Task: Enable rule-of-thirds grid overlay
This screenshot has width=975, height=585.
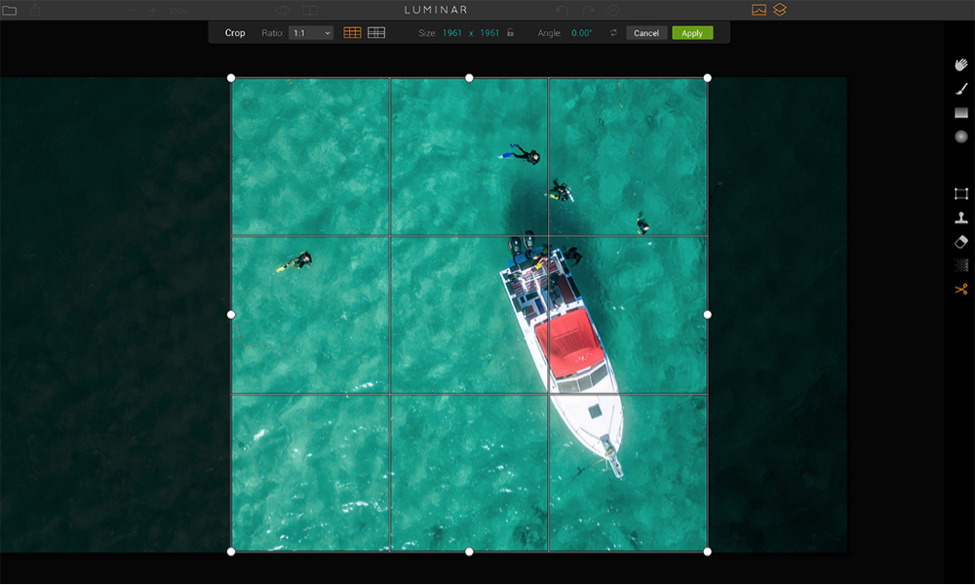Action: point(352,33)
